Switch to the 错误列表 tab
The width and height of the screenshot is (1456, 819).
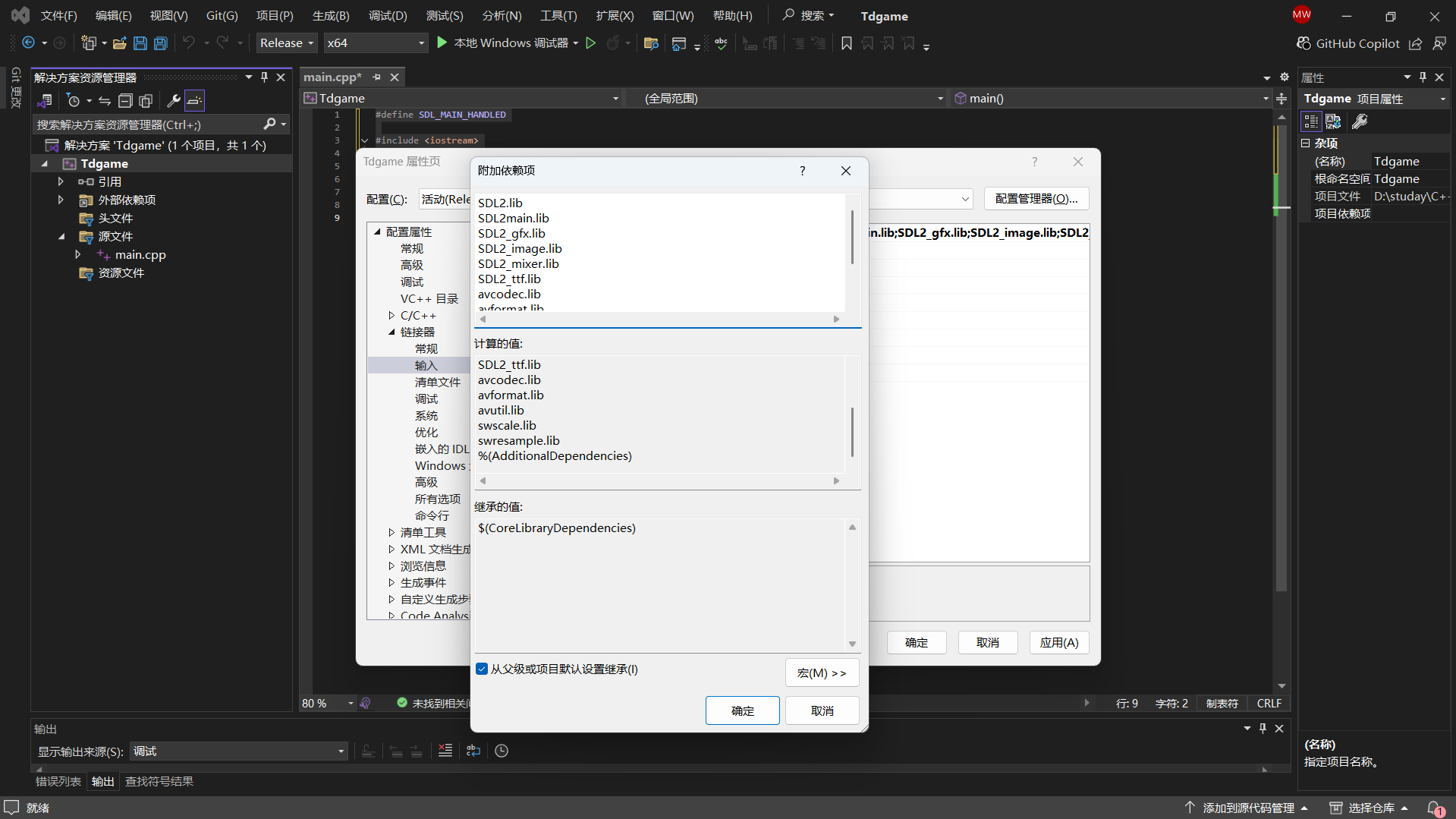[58, 781]
